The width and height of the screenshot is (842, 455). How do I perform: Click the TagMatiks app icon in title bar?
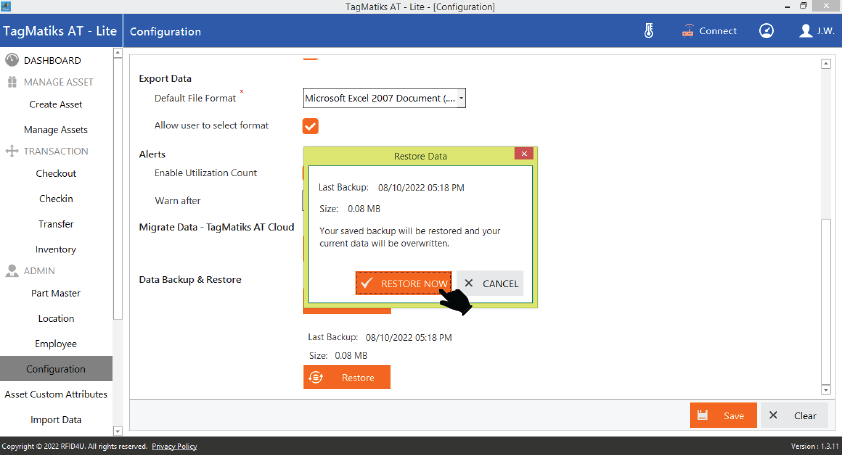[x=6, y=6]
